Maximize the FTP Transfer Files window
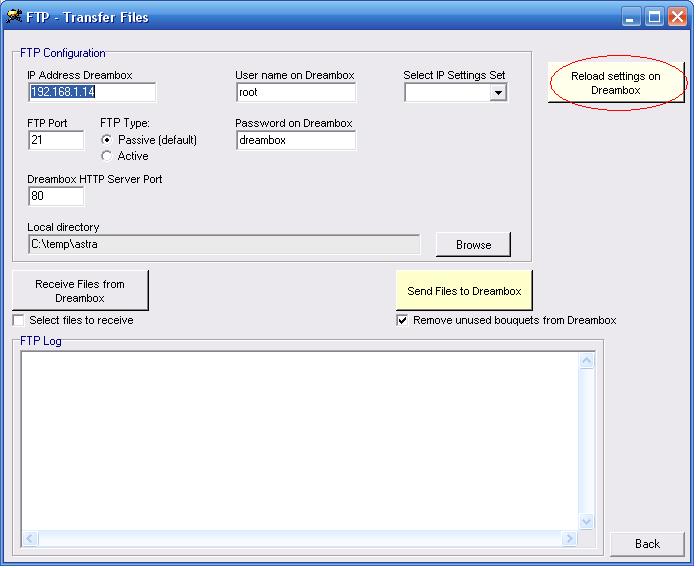This screenshot has width=696, height=568. tap(654, 17)
